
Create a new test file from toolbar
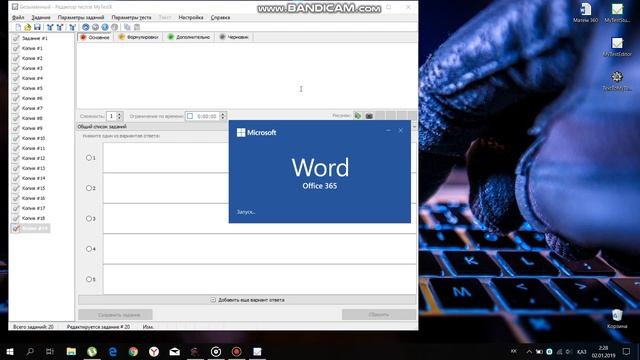[18, 27]
